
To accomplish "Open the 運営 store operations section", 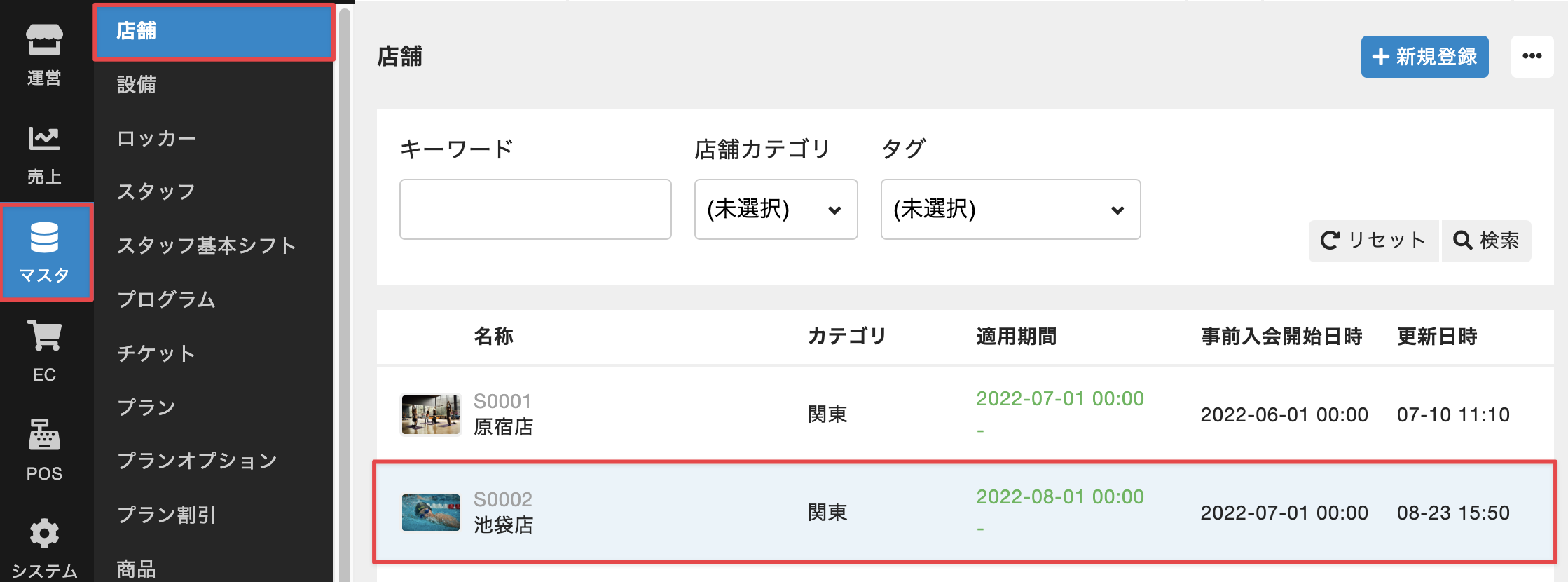I will click(x=44, y=53).
